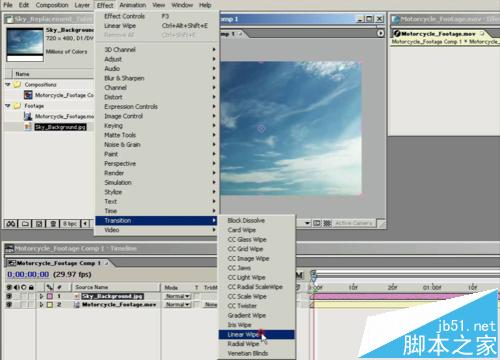Click the Compositions folder icon
500x360 pixels.
[x=17, y=84]
